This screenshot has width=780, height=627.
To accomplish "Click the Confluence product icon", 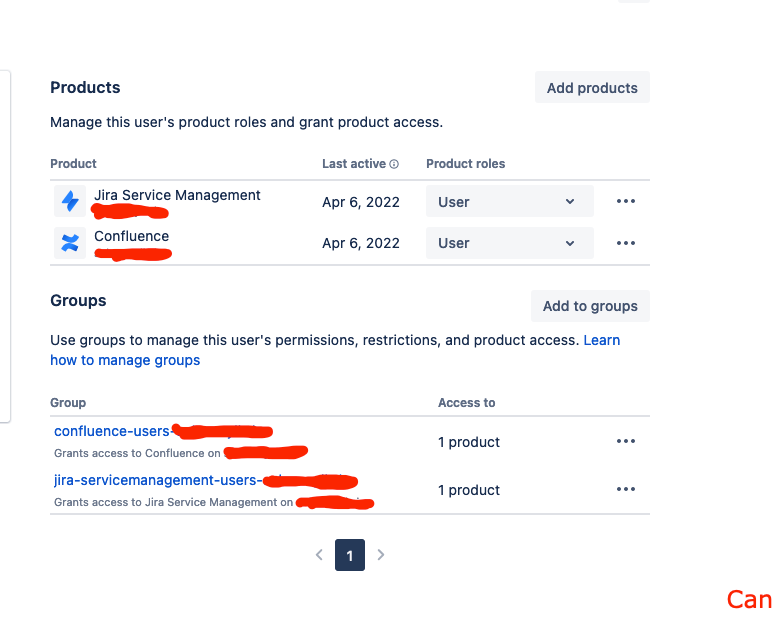I will pyautogui.click(x=70, y=243).
